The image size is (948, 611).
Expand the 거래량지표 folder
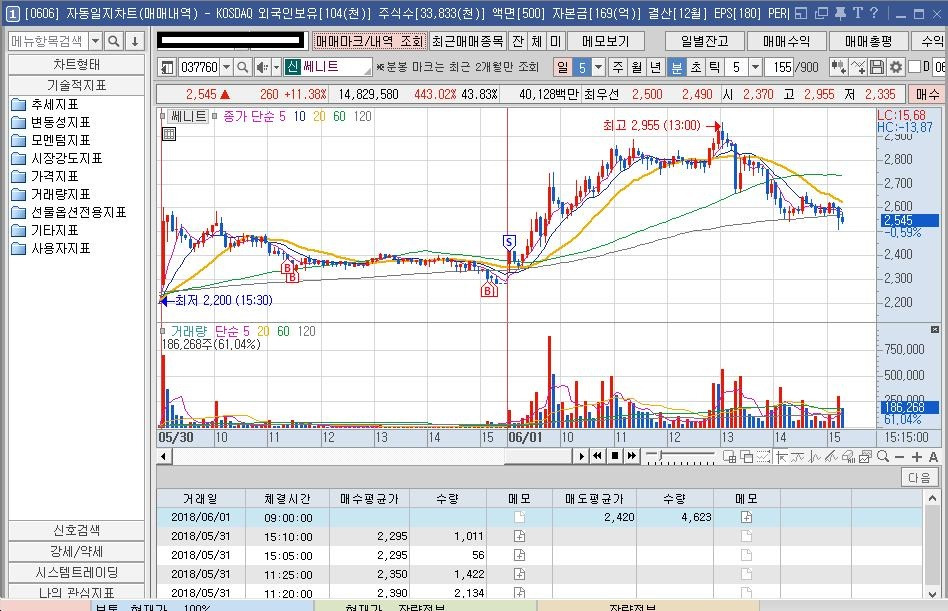coord(51,194)
